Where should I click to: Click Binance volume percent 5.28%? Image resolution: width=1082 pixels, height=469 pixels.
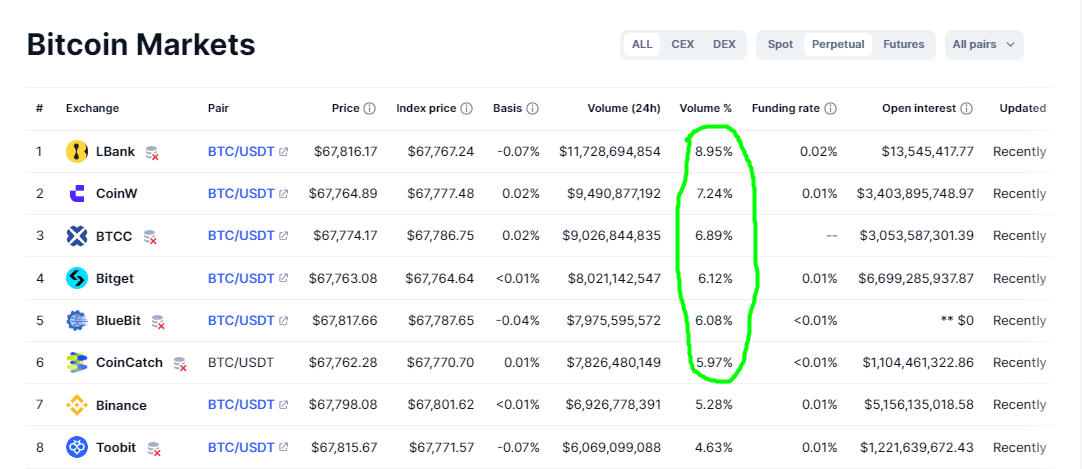coord(714,406)
